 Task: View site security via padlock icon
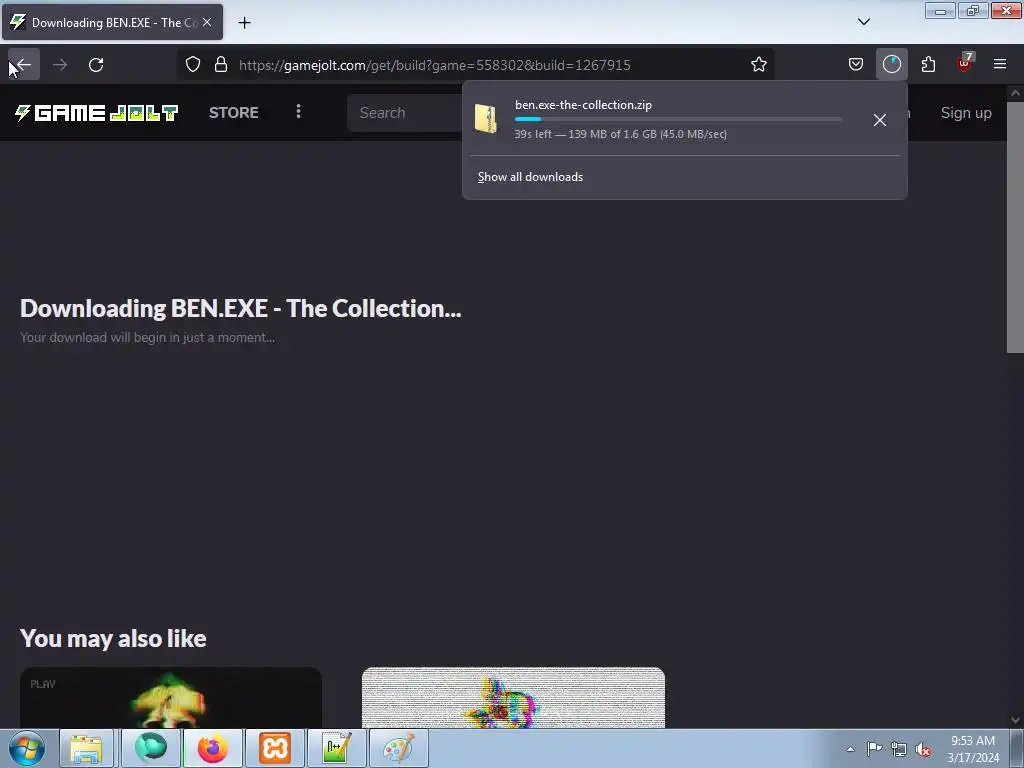[x=221, y=64]
